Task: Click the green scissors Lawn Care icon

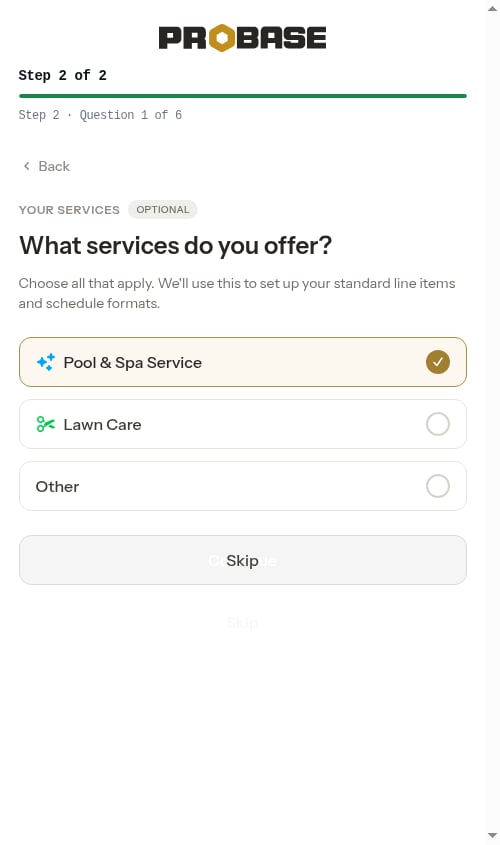Action: [x=46, y=424]
